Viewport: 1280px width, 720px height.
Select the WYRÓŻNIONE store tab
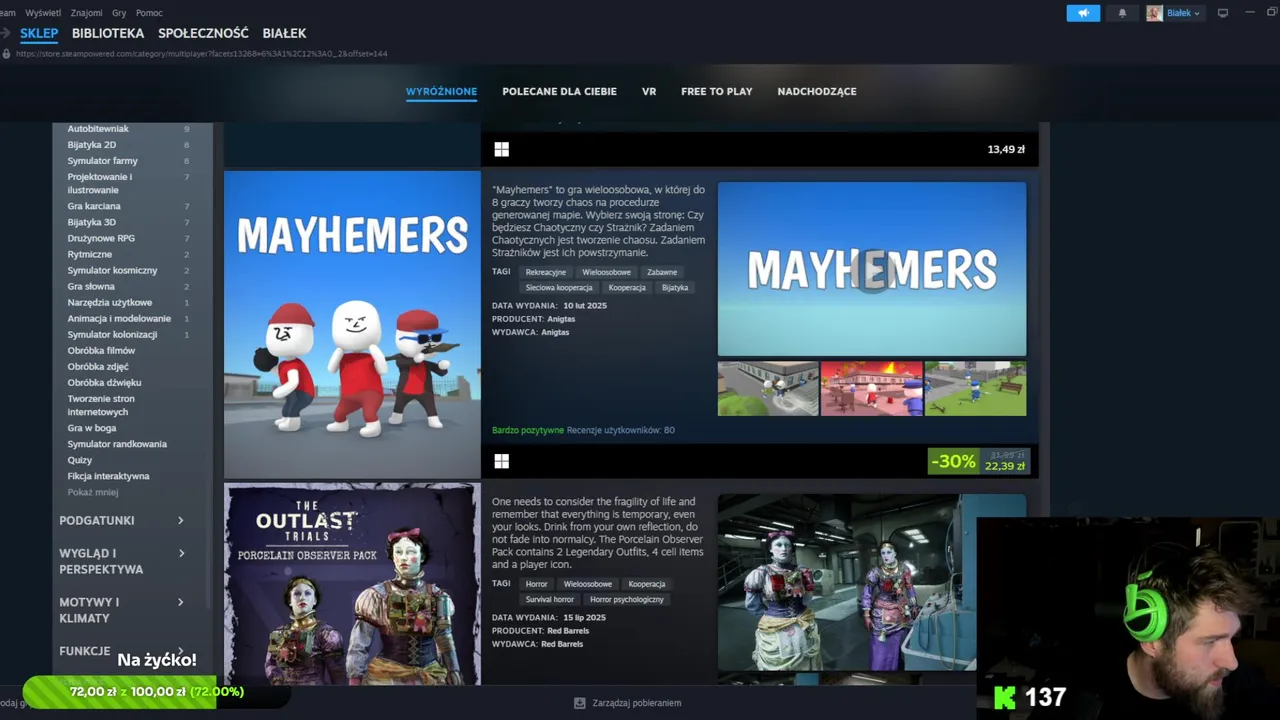pyautogui.click(x=441, y=91)
